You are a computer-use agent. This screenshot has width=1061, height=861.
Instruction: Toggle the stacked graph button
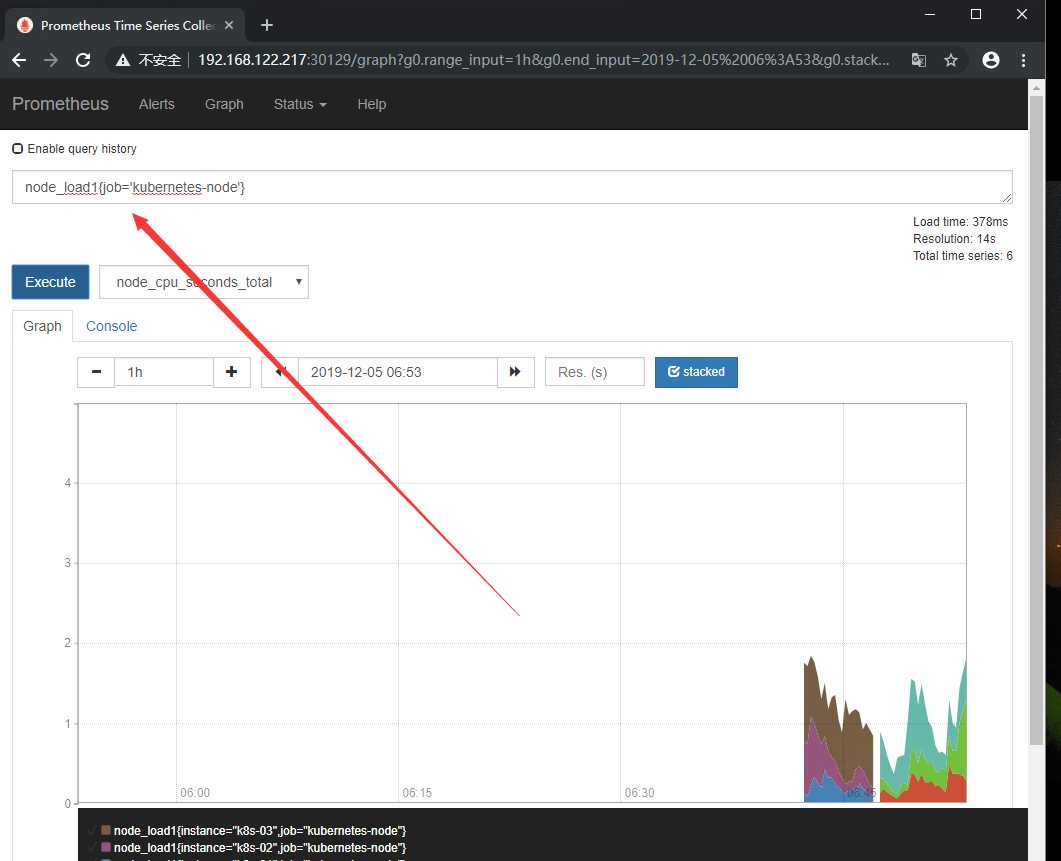[x=696, y=372]
